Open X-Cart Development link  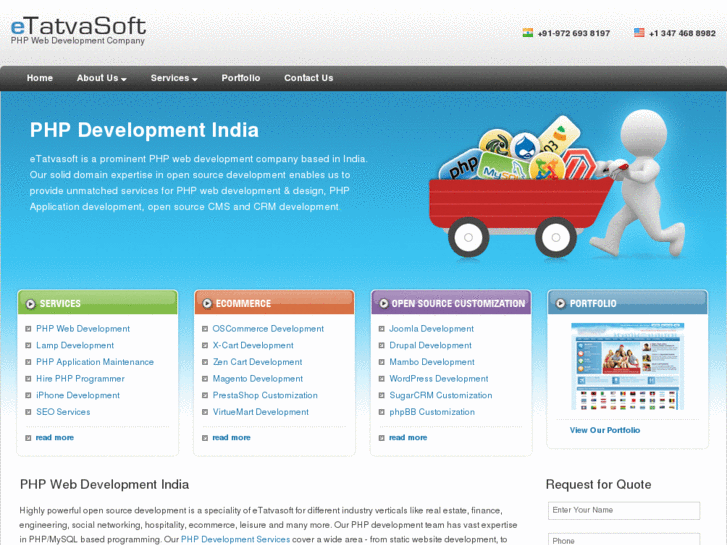(x=253, y=346)
